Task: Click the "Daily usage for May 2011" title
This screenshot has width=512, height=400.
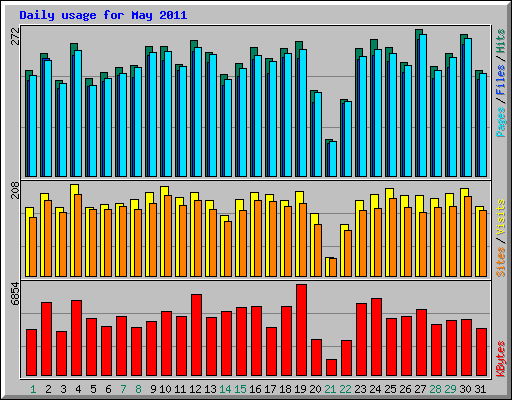Action: [103, 15]
